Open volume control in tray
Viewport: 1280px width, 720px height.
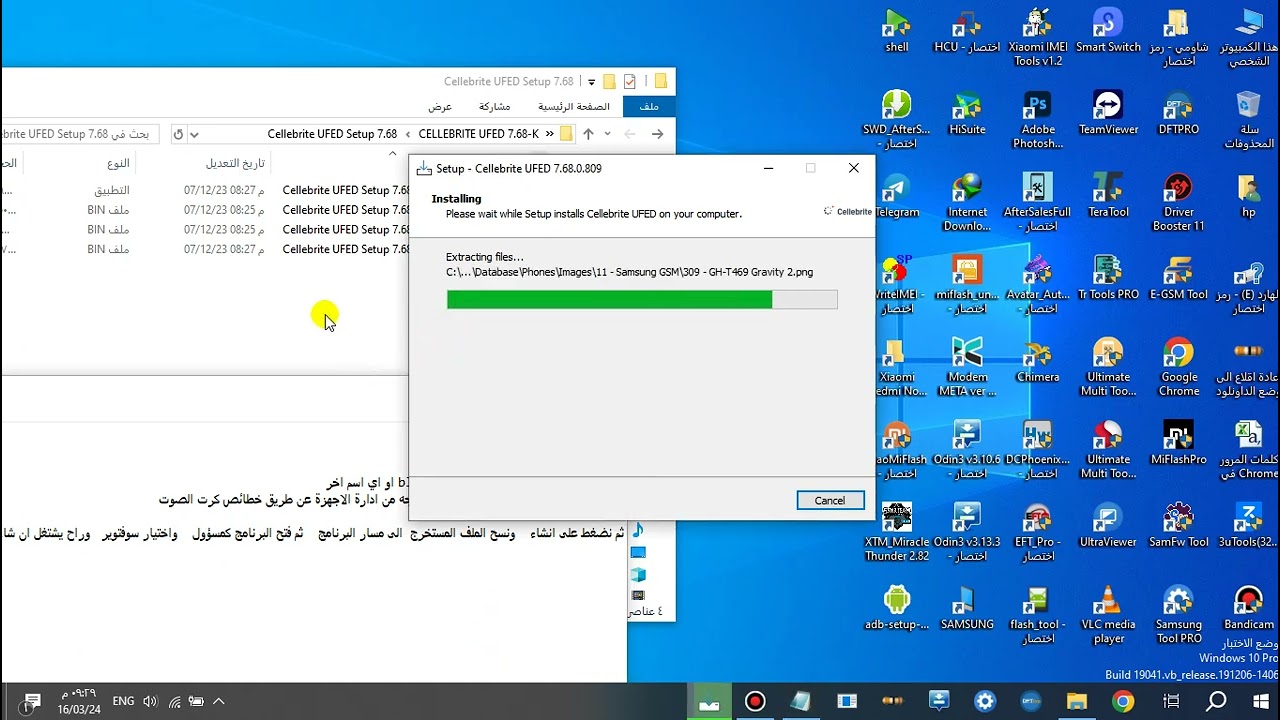150,702
